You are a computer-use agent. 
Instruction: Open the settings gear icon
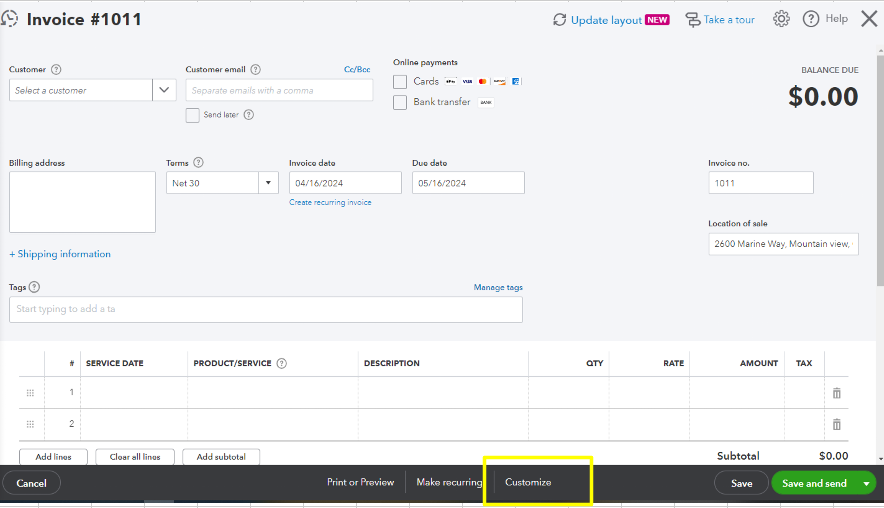781,19
